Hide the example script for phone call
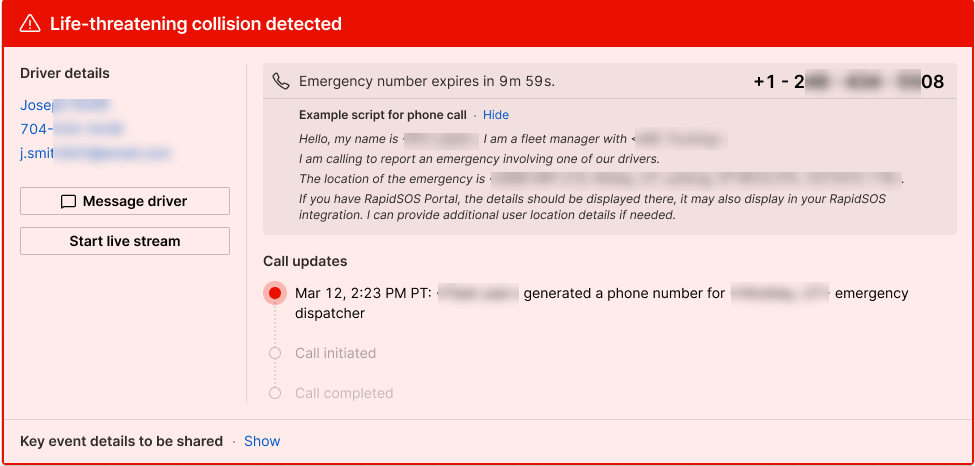 (x=496, y=115)
